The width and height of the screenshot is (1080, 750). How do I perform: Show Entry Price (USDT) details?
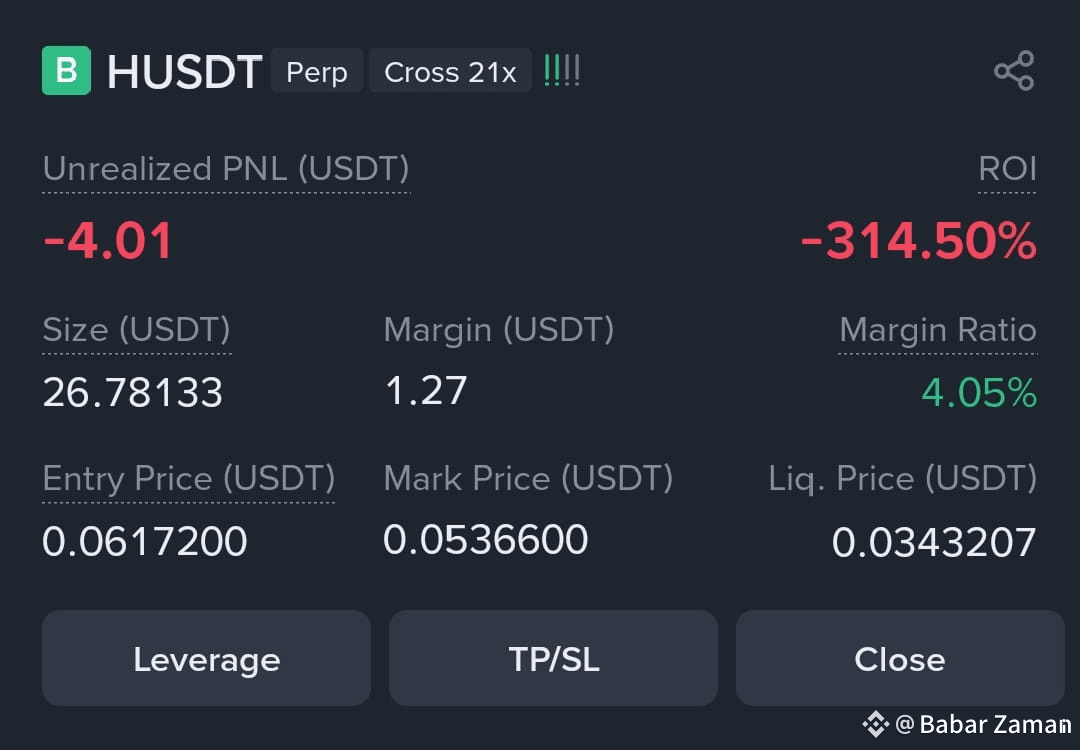pos(189,479)
